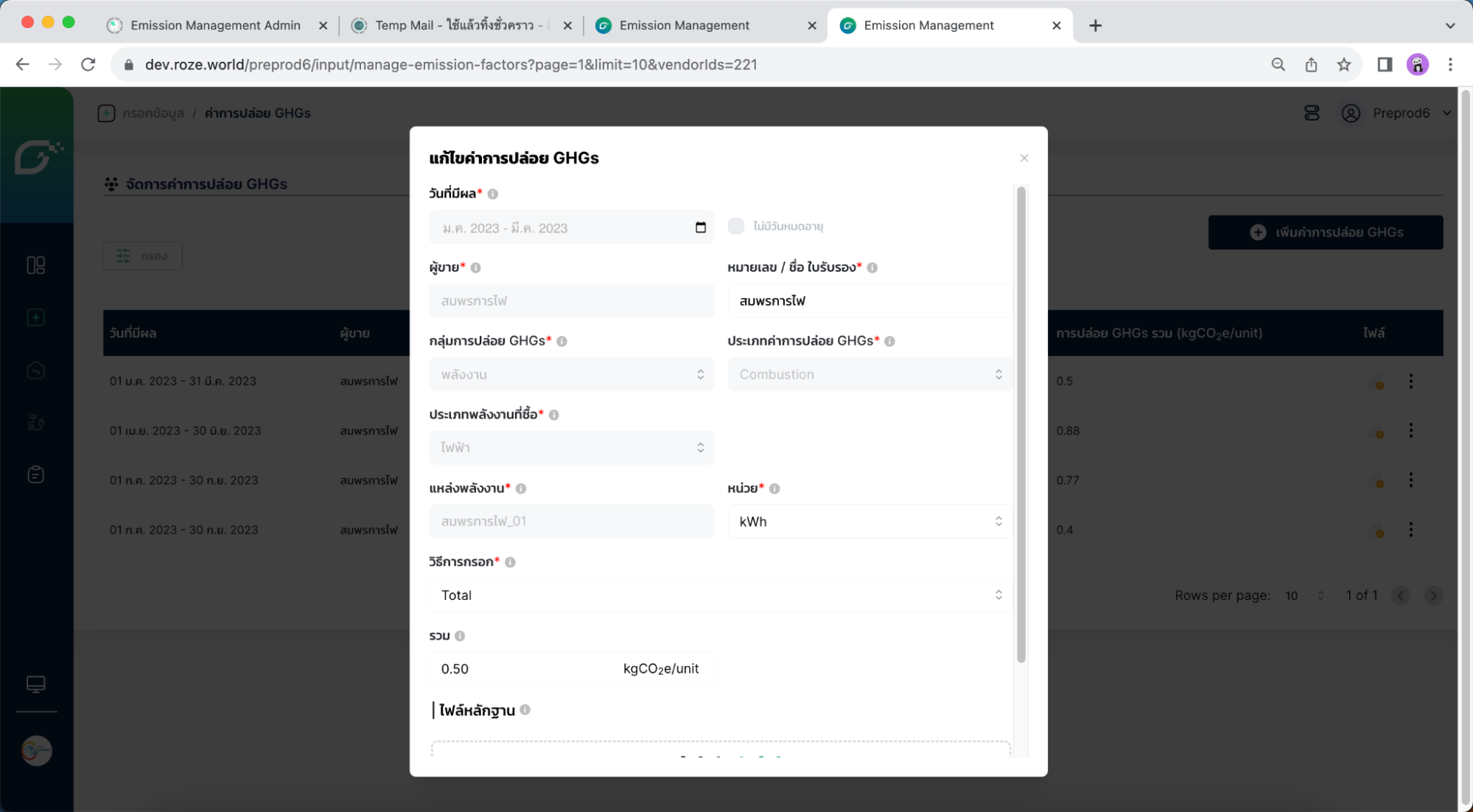The width and height of the screenshot is (1473, 812).
Task: Click the กรอง filter button
Action: tap(143, 256)
